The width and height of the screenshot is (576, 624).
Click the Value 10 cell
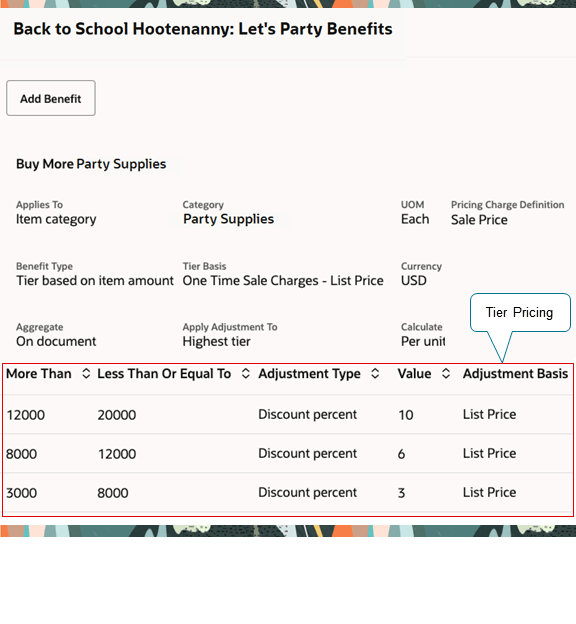(x=406, y=415)
